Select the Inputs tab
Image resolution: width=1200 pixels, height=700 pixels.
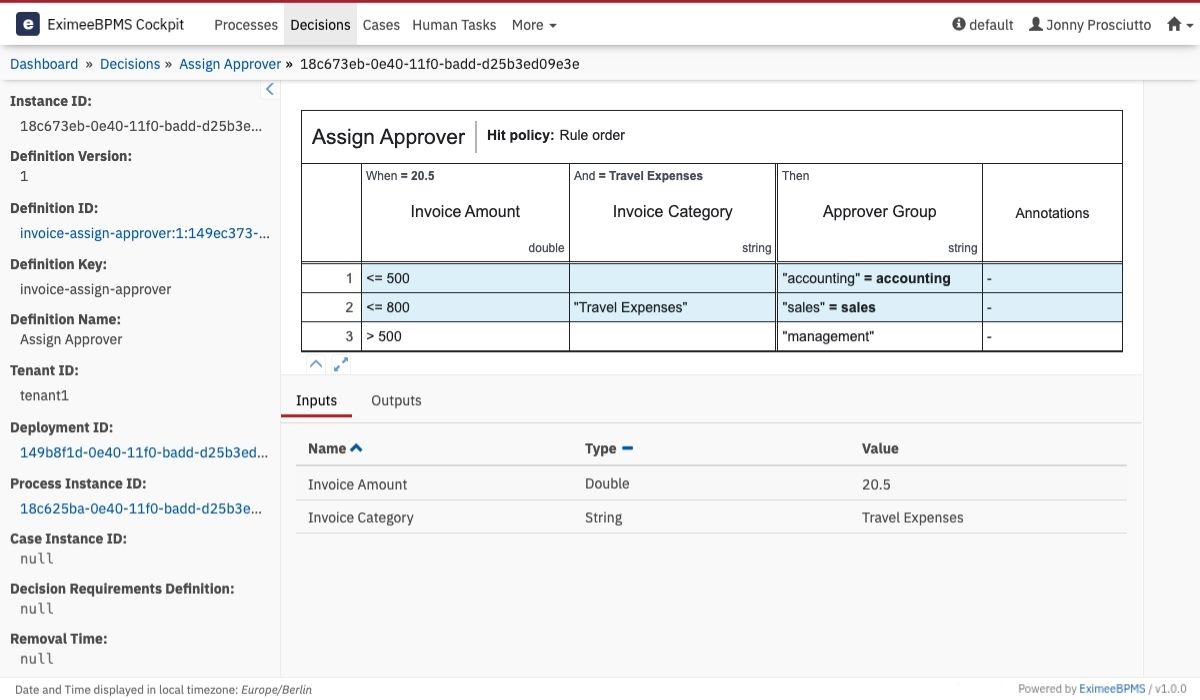coord(317,400)
